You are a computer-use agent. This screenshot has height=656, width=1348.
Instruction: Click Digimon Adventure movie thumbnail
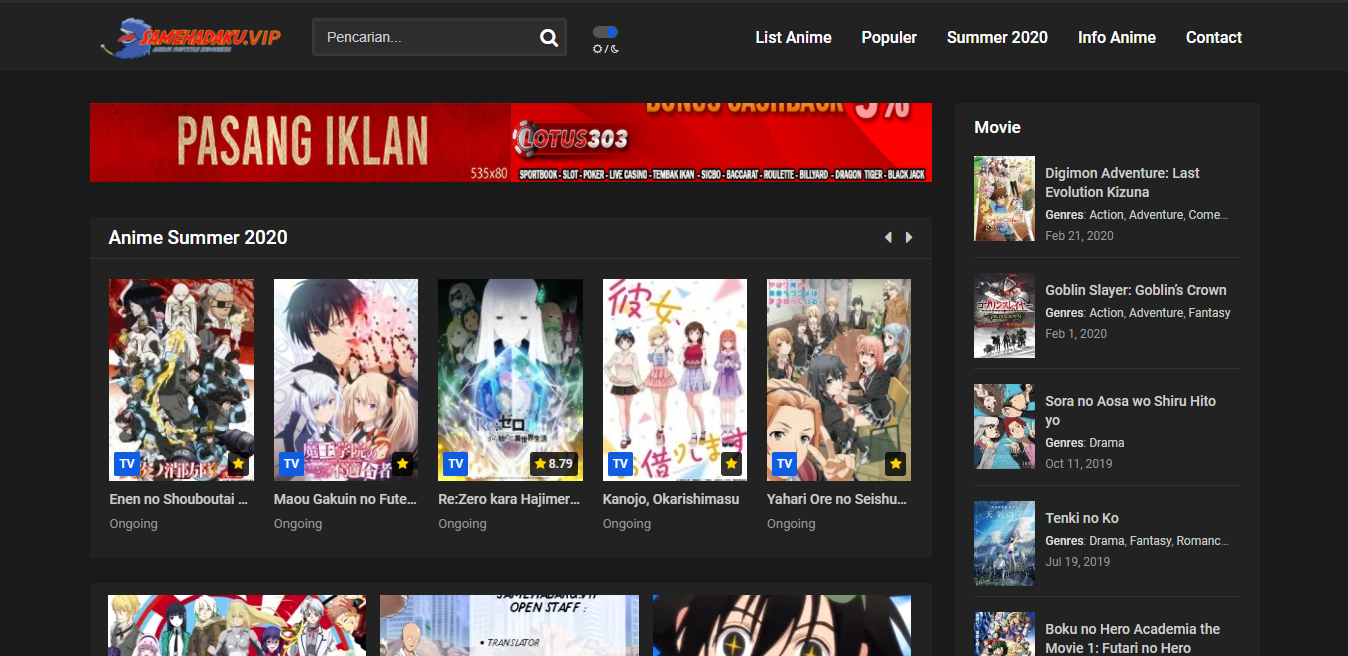pos(1004,198)
